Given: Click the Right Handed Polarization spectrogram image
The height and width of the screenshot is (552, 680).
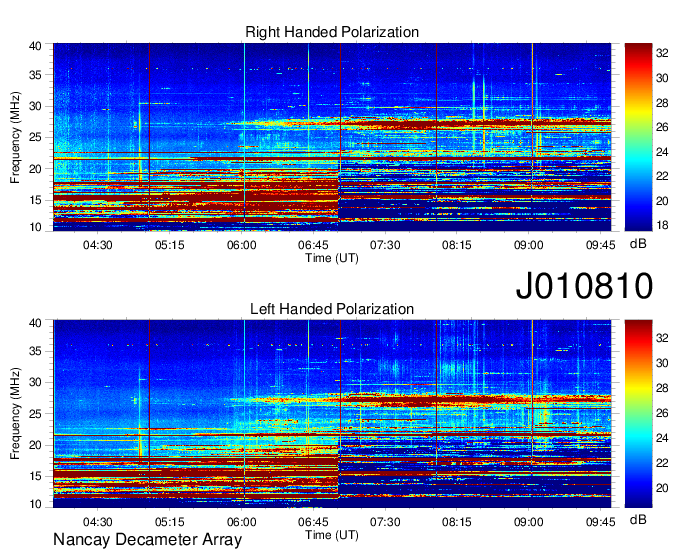Looking at the screenshot, I should [x=332, y=137].
